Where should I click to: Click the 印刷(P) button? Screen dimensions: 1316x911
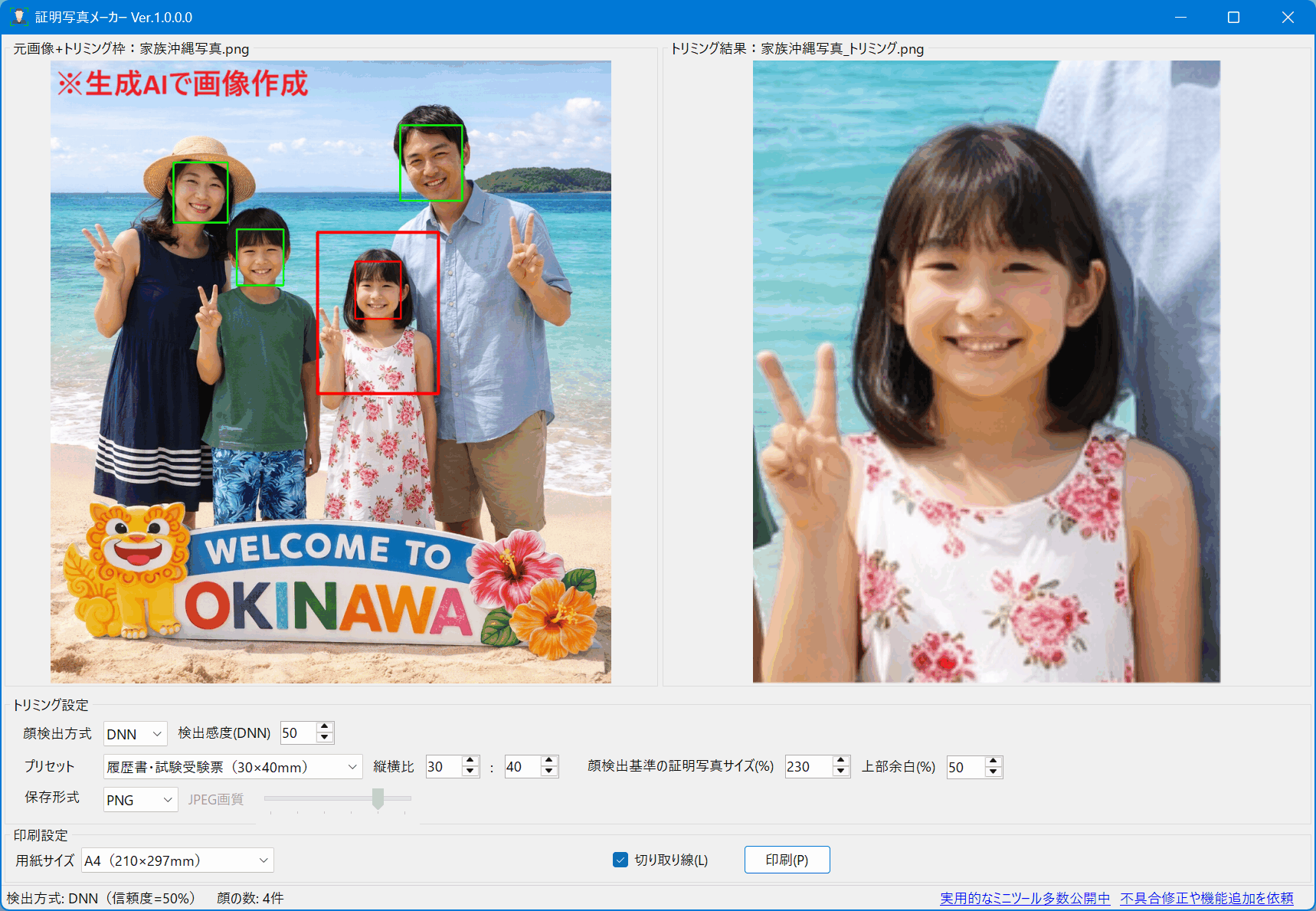pos(787,859)
